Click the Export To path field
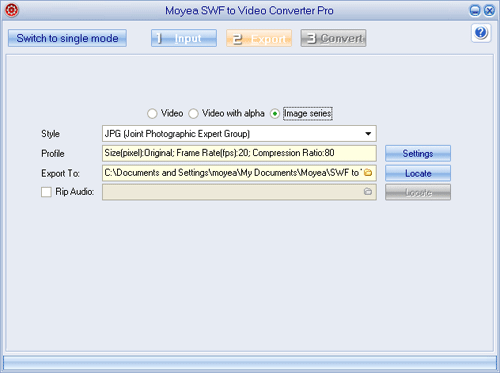Viewport: 500px width, 373px height. 239,173
